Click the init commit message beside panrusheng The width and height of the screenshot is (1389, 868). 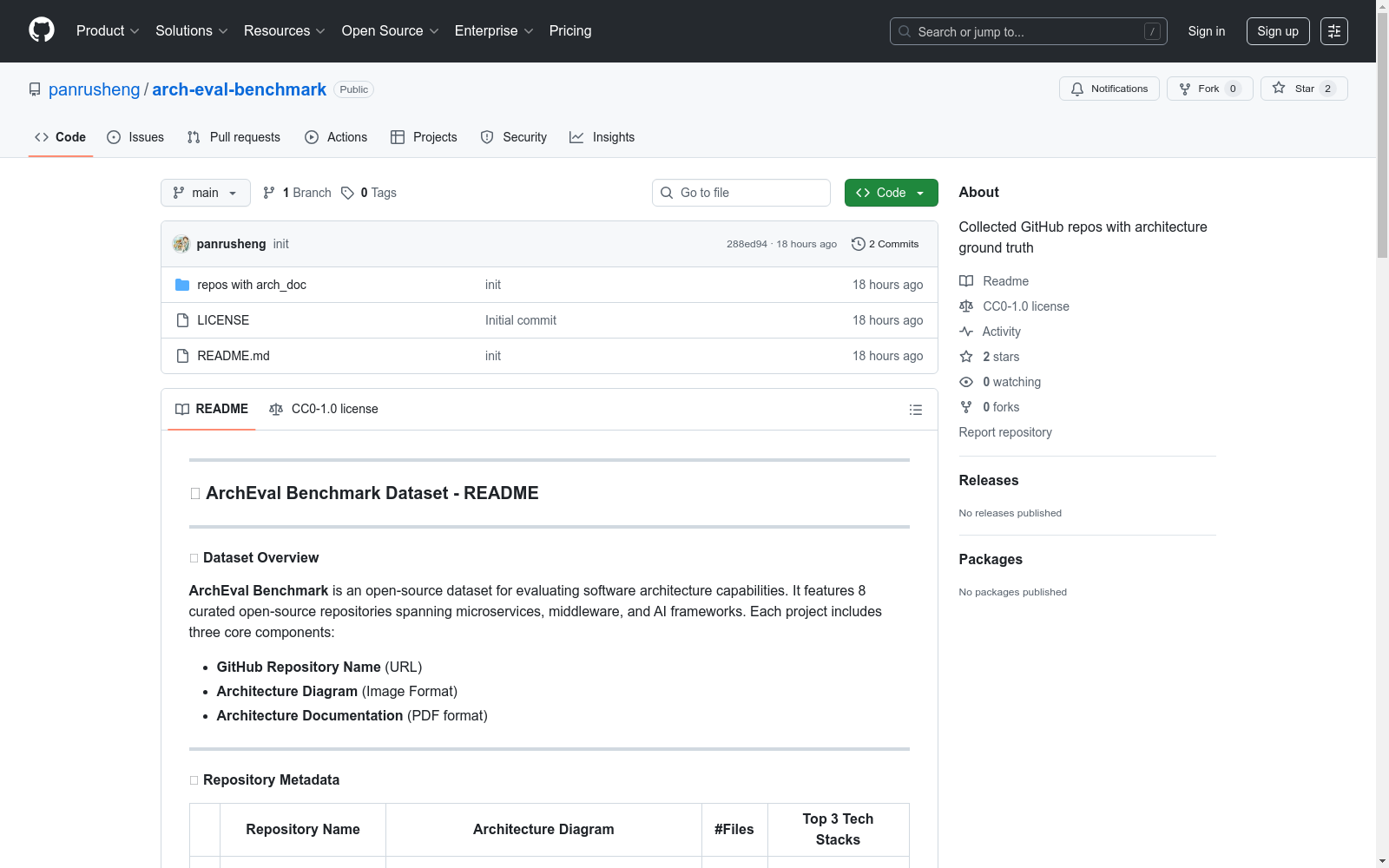tap(280, 244)
